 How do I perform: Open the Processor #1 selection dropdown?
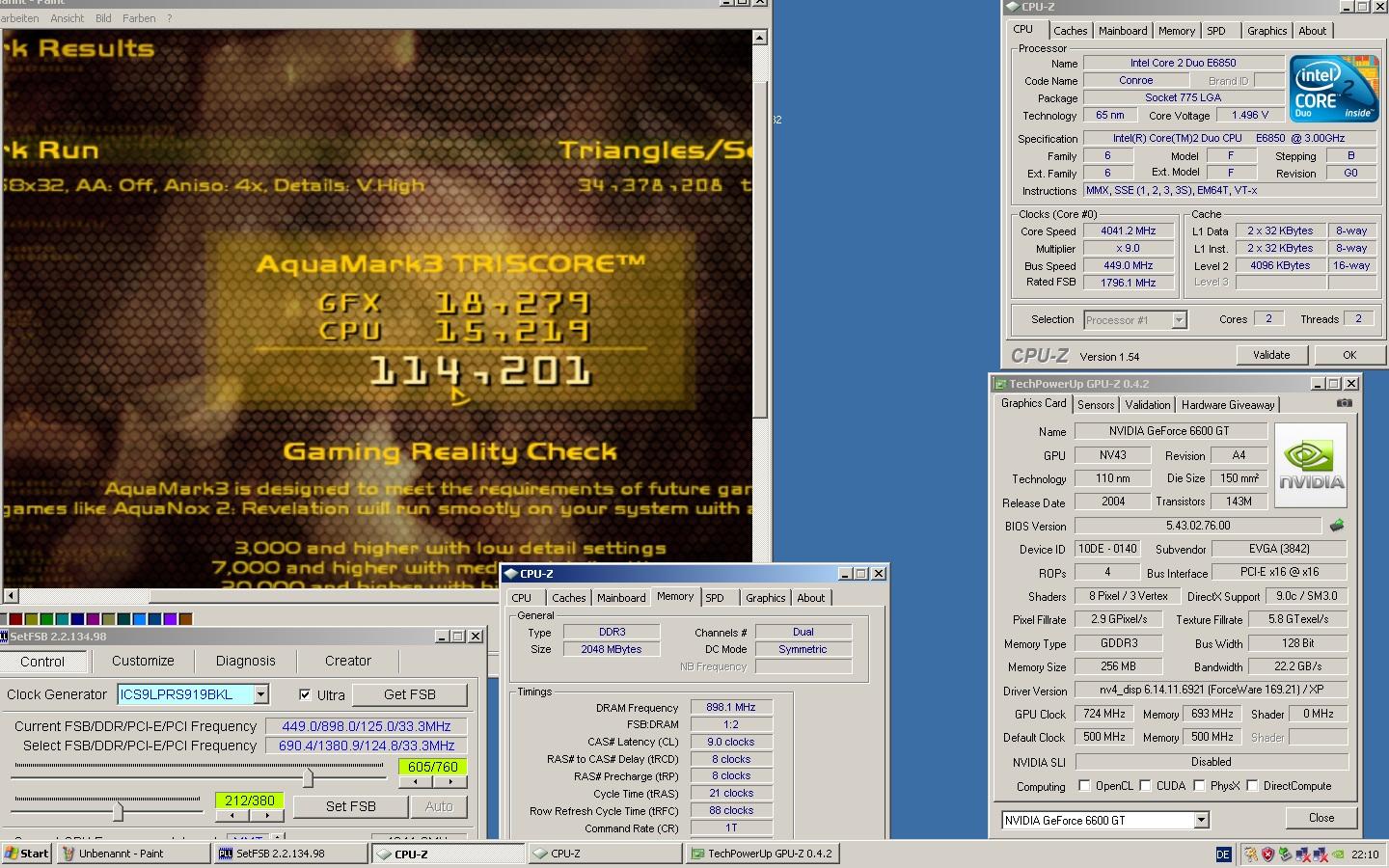1179,320
